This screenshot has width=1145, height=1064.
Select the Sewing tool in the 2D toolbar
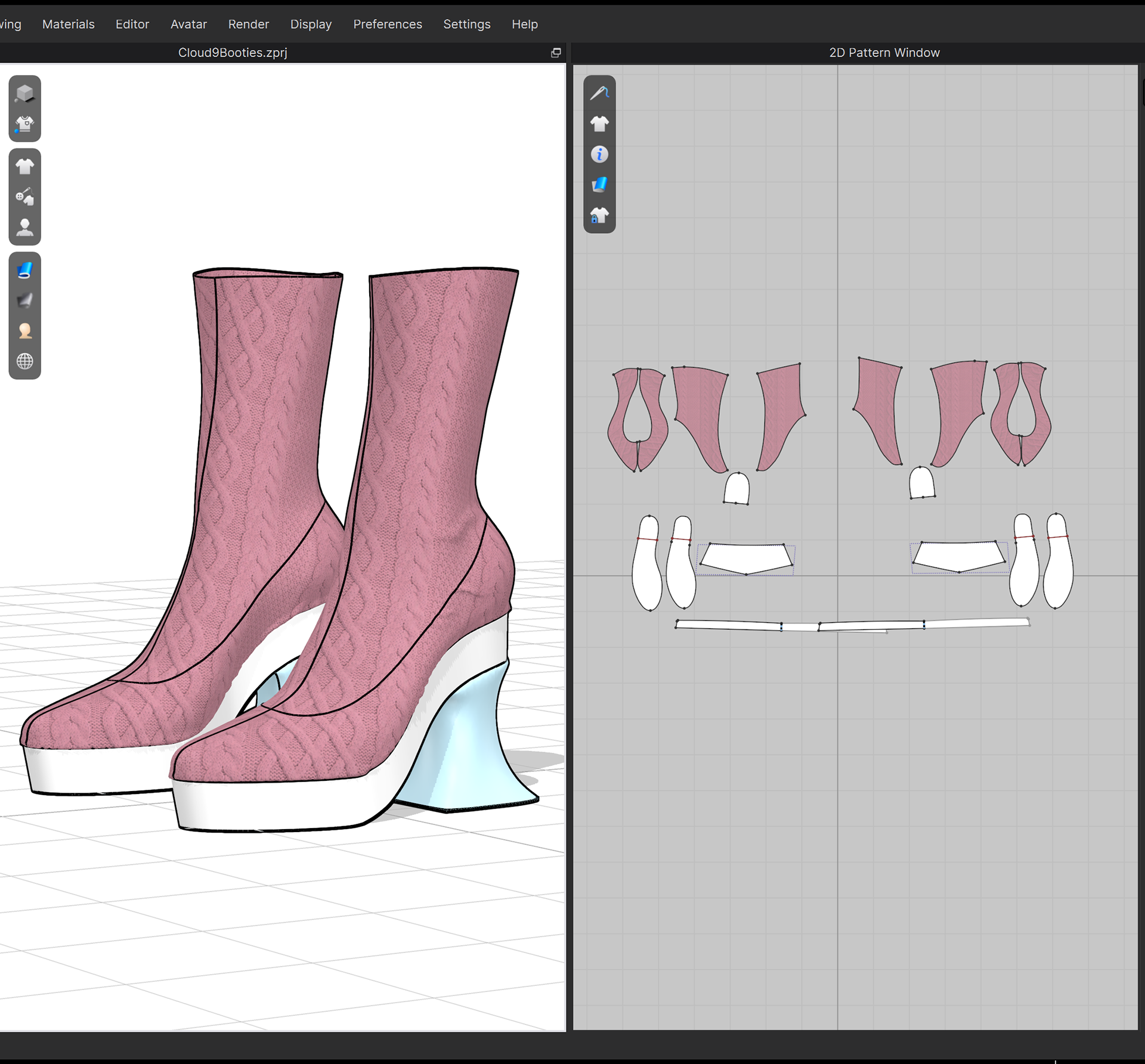click(x=599, y=92)
